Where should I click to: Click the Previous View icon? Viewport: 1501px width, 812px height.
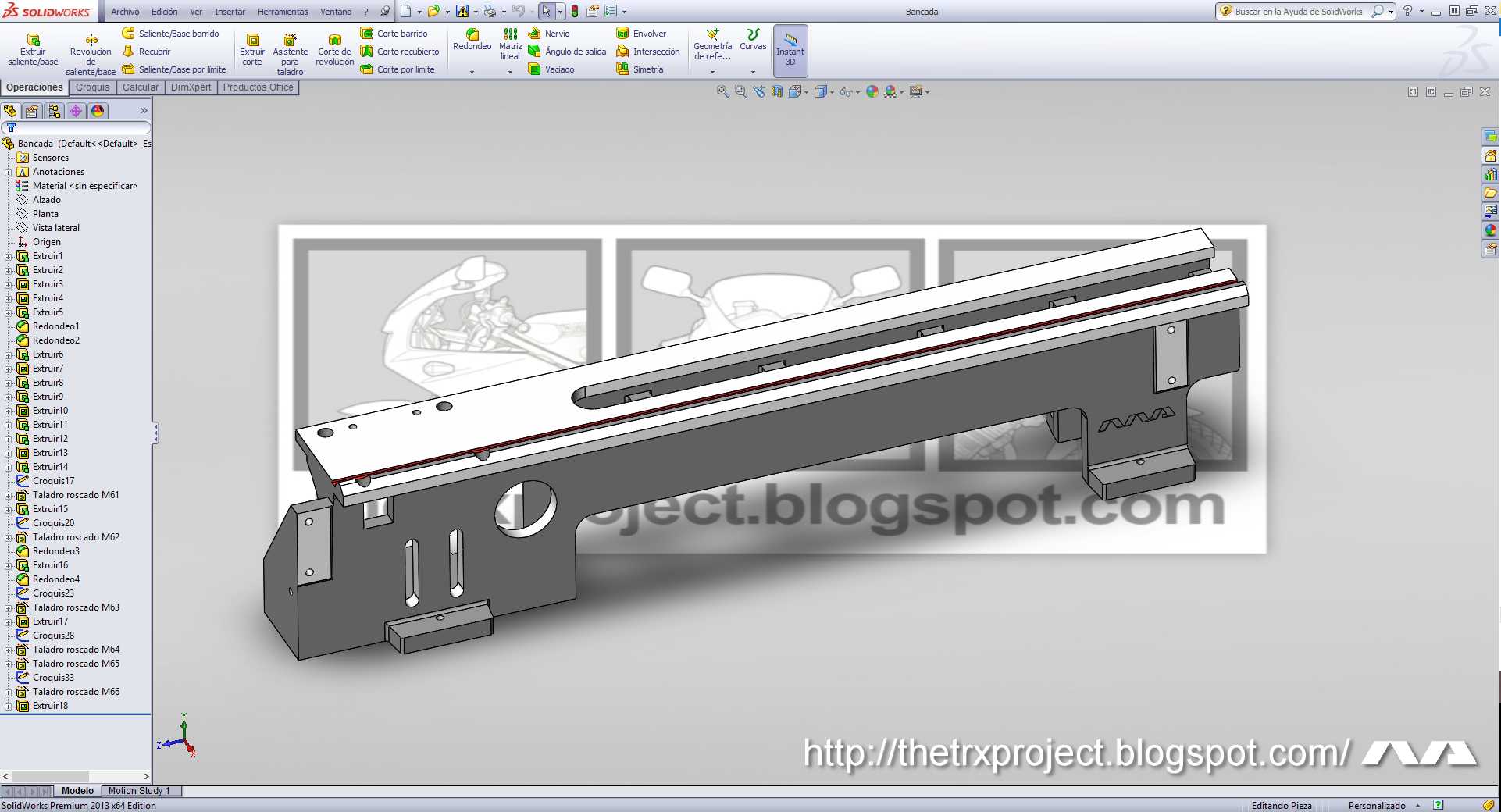tap(759, 92)
